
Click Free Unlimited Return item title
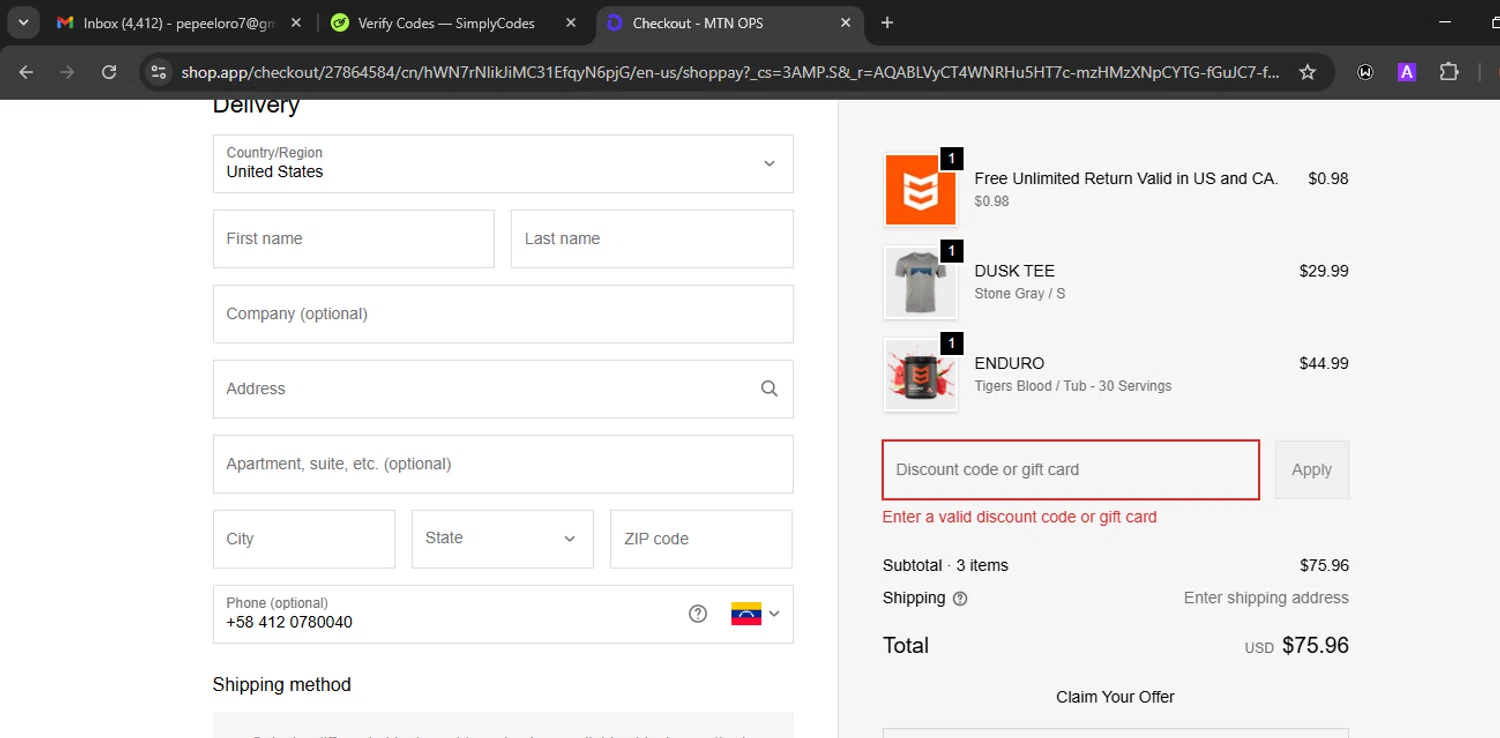(1127, 179)
